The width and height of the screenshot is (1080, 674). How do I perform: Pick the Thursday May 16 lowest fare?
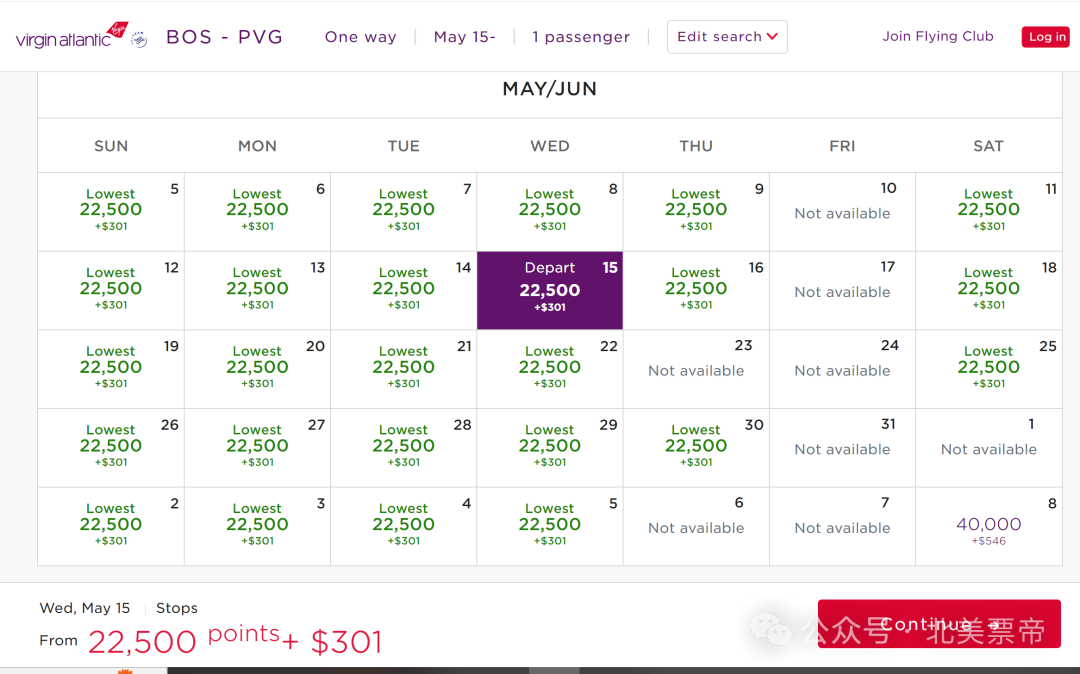pyautogui.click(x=696, y=290)
